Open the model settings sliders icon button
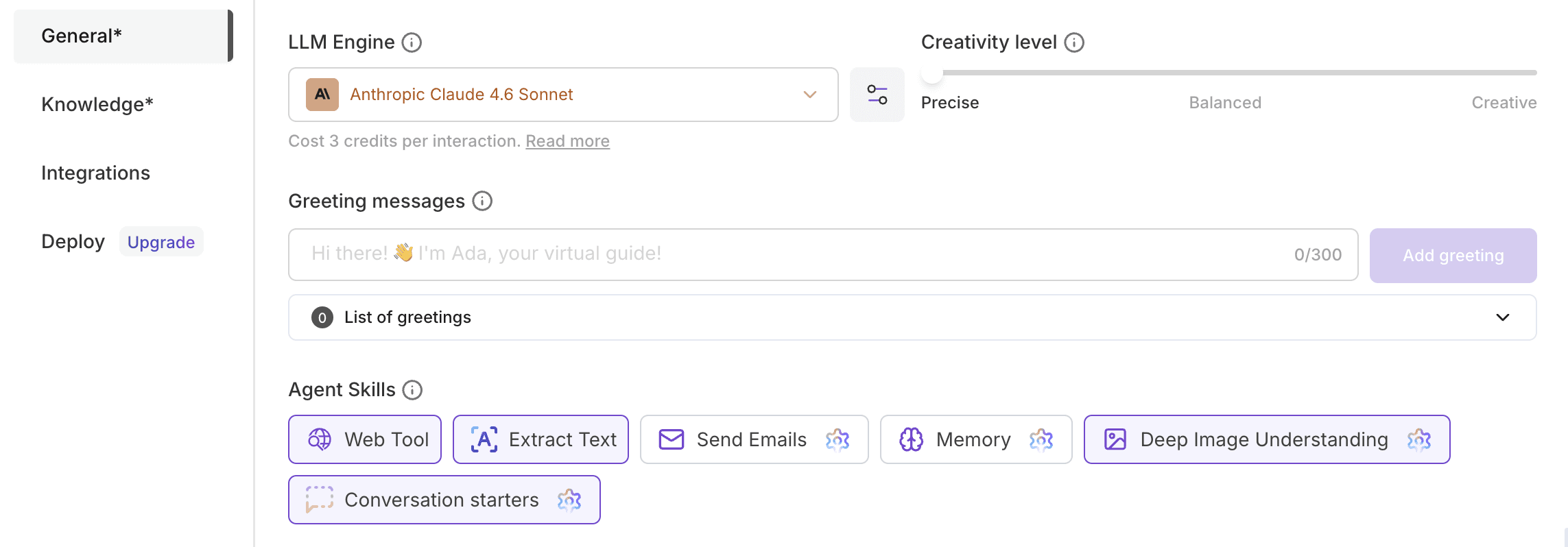1568x547 pixels. tap(877, 95)
